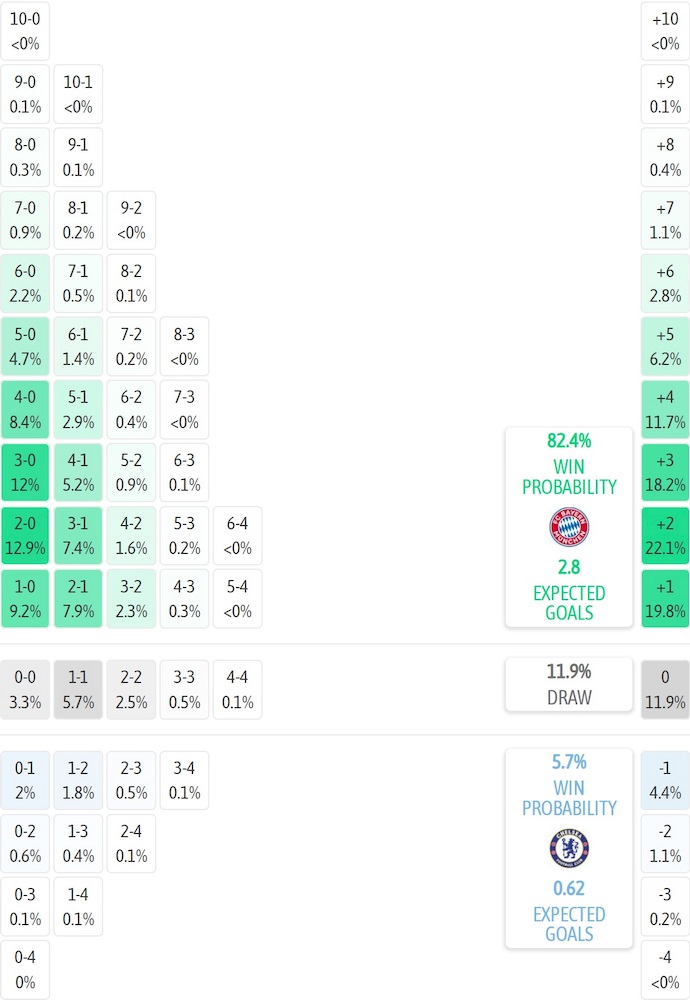Select the 10-0 scoreline cell
Viewport: 690px width, 1000px height.
pyautogui.click(x=25, y=31)
